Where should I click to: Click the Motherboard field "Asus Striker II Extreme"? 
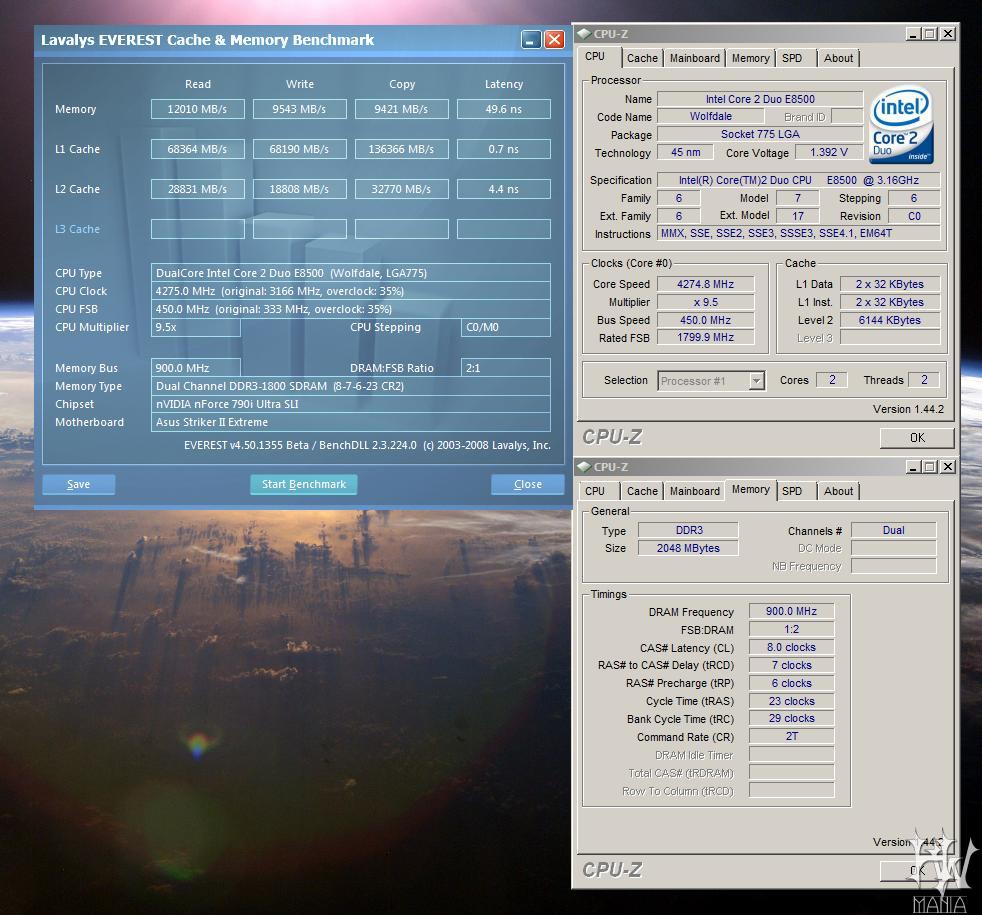pyautogui.click(x=351, y=422)
